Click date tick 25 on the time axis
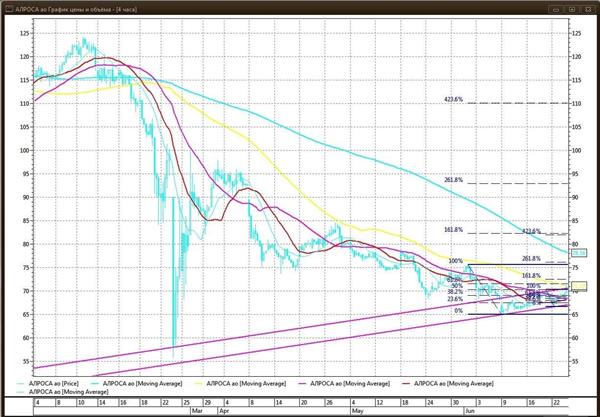The image size is (600, 417). (186, 402)
